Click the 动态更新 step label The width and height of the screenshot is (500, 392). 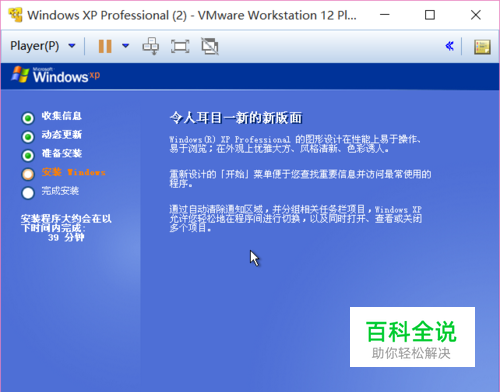click(x=62, y=135)
